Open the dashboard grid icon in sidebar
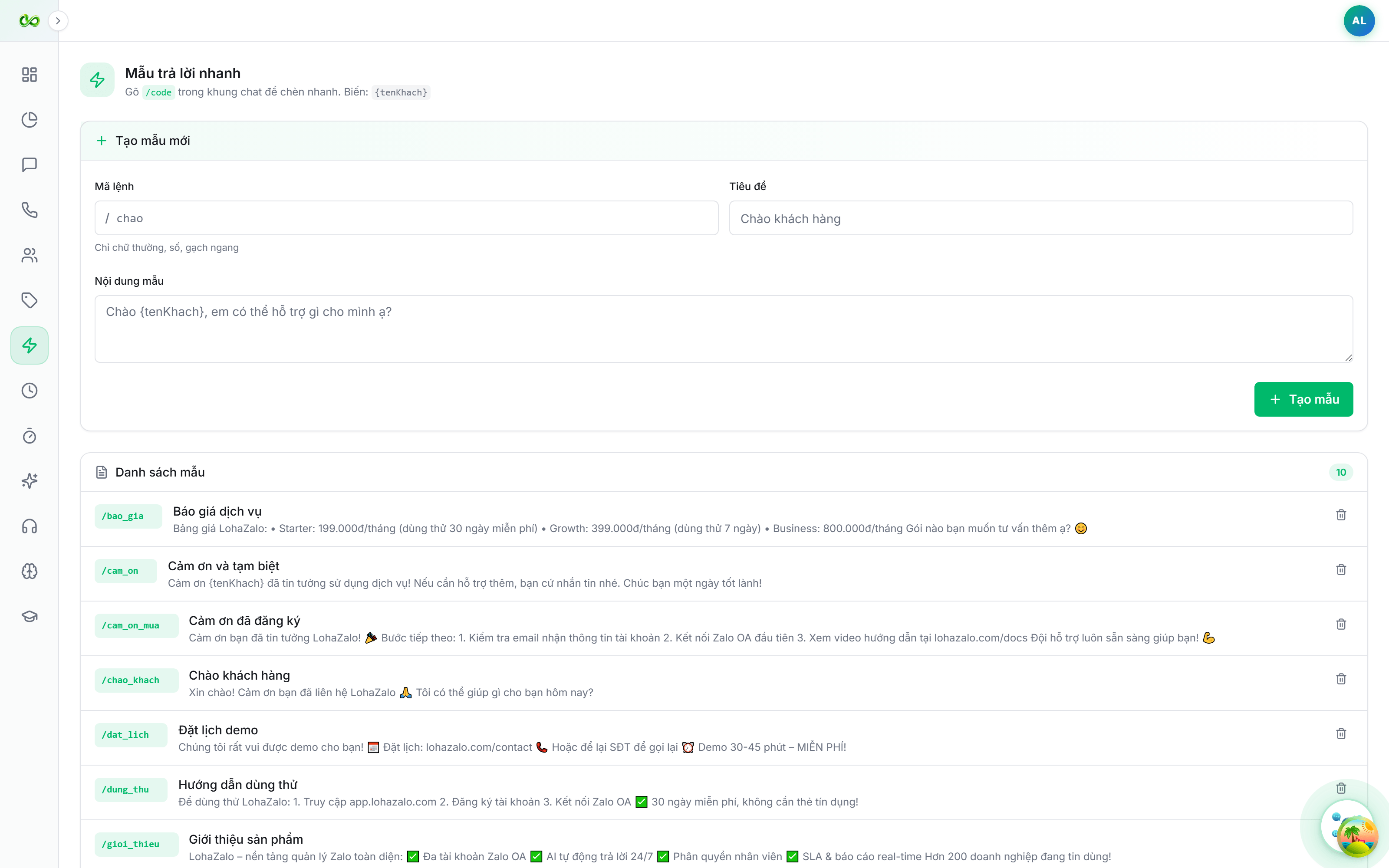 (29, 75)
